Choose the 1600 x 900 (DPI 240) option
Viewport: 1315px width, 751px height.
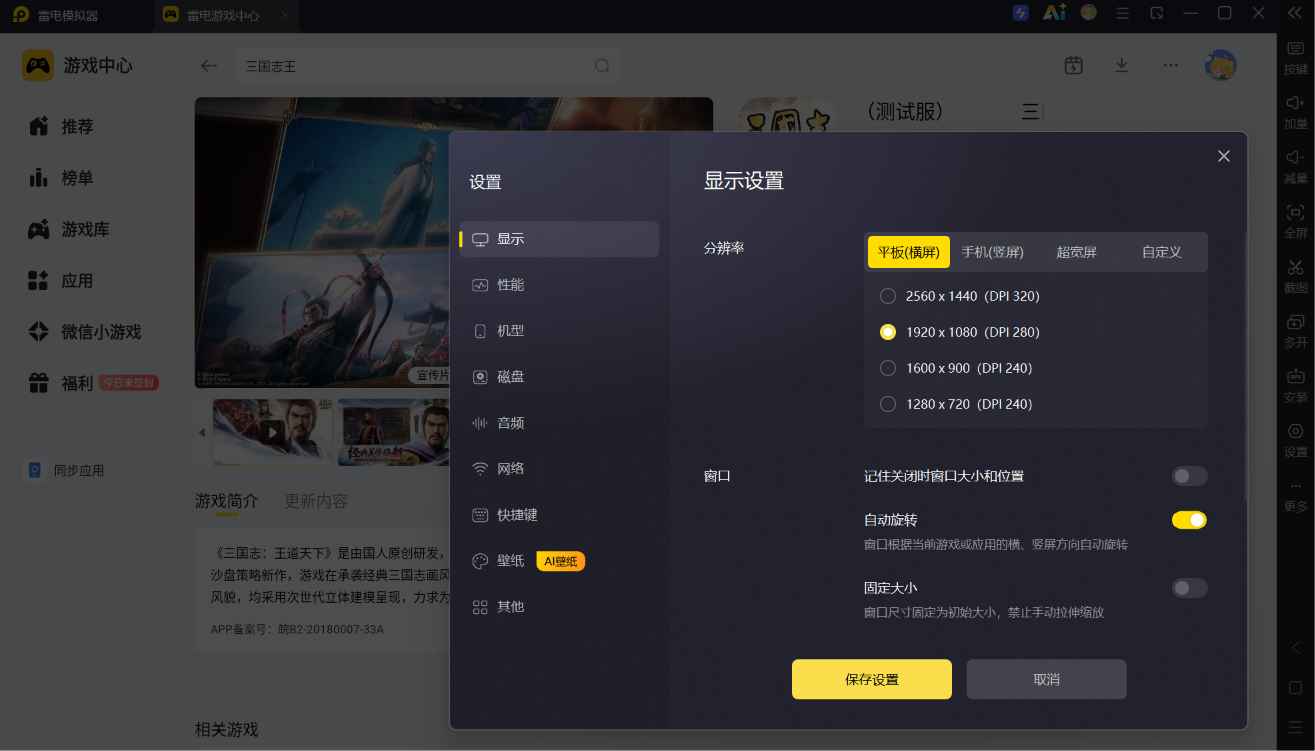(956, 368)
